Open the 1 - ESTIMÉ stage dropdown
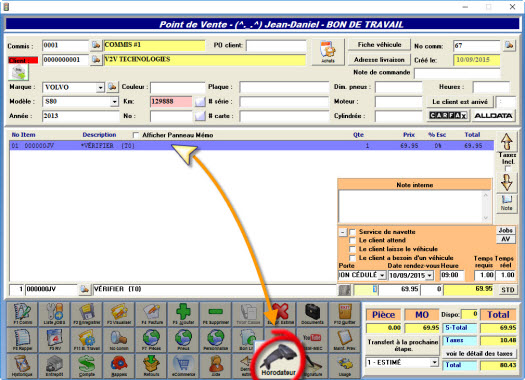 (434, 363)
